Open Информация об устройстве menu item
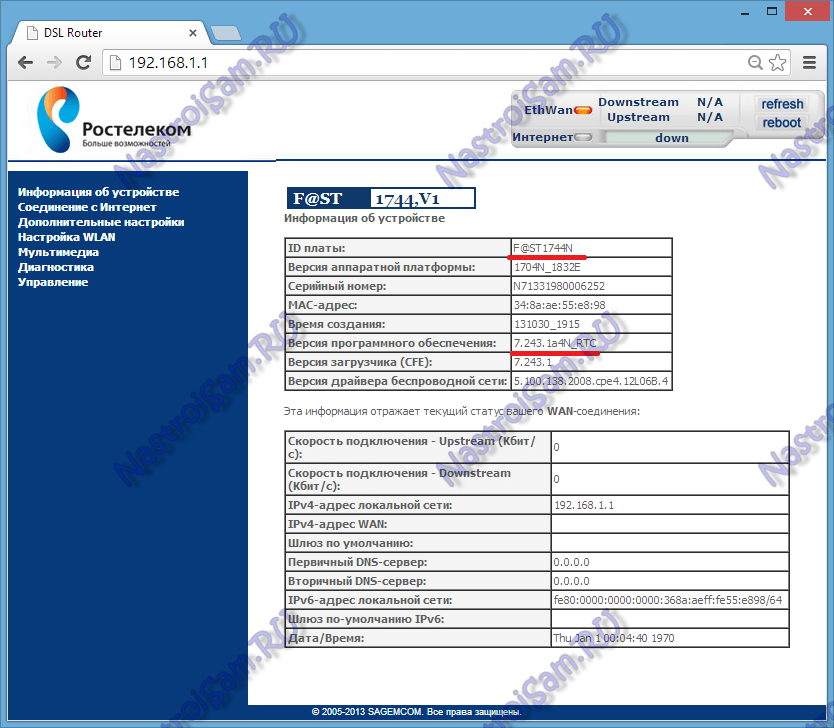This screenshot has width=834, height=728. [98, 192]
